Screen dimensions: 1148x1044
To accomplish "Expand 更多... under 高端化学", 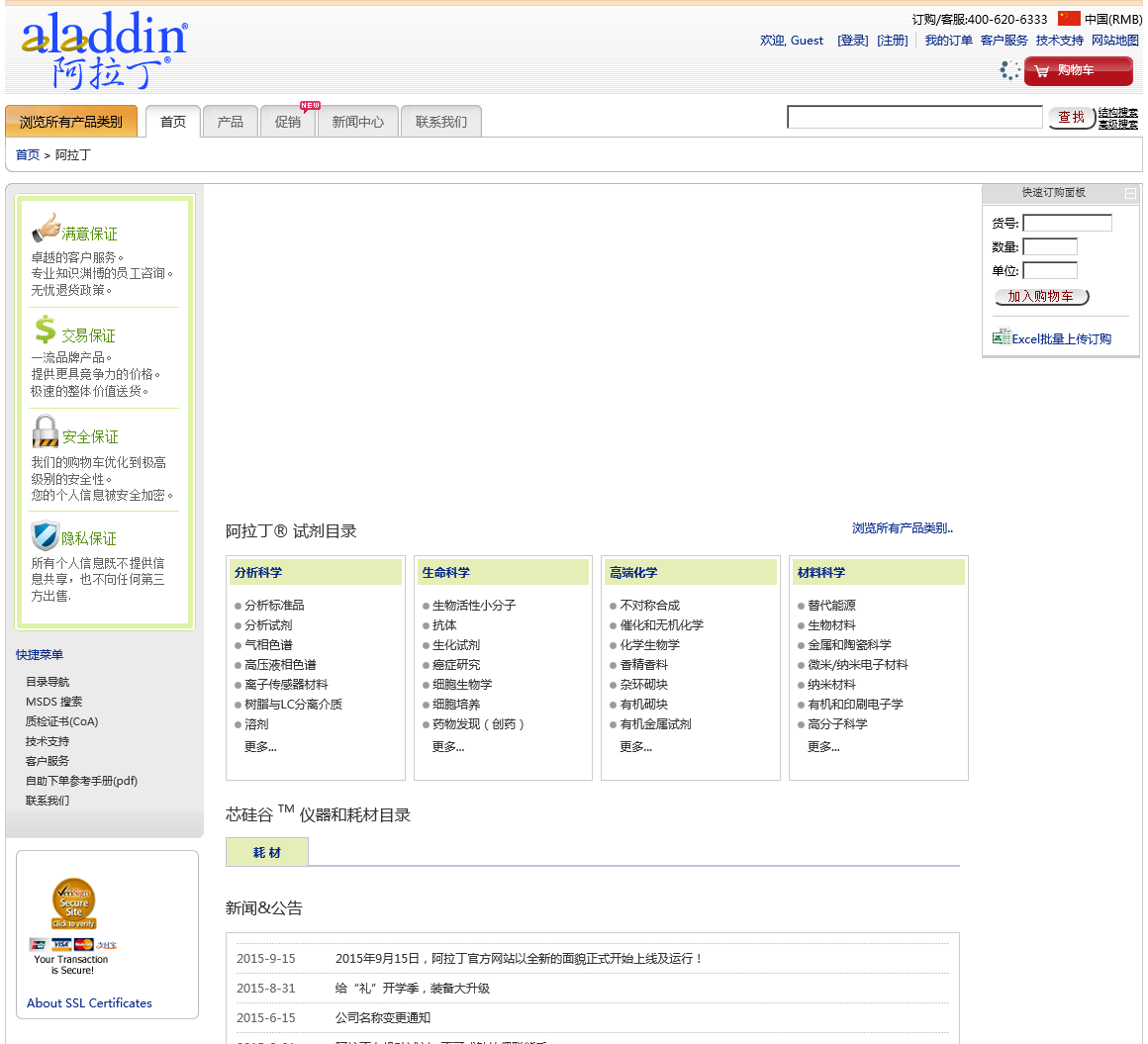I will point(635,747).
